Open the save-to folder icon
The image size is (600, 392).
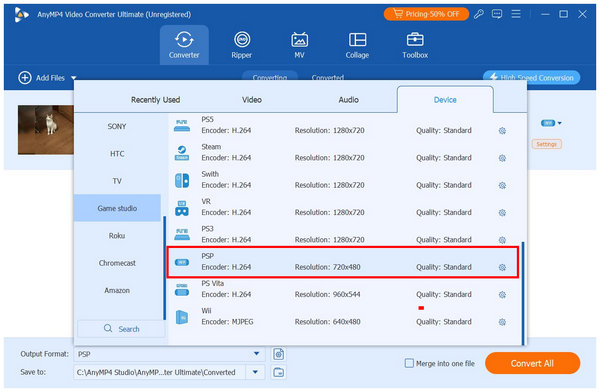click(x=279, y=372)
